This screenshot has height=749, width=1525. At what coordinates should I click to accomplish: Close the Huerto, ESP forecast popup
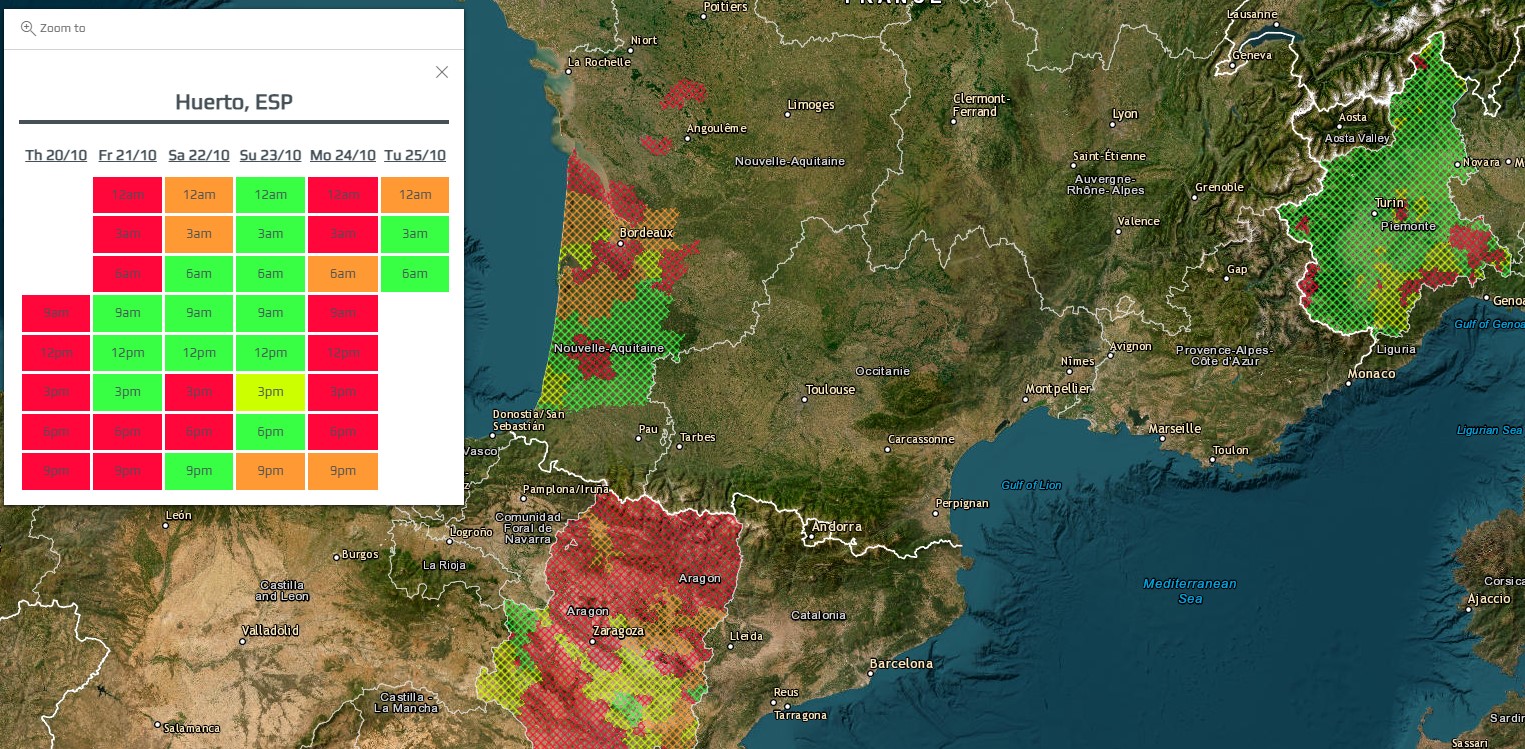click(442, 72)
